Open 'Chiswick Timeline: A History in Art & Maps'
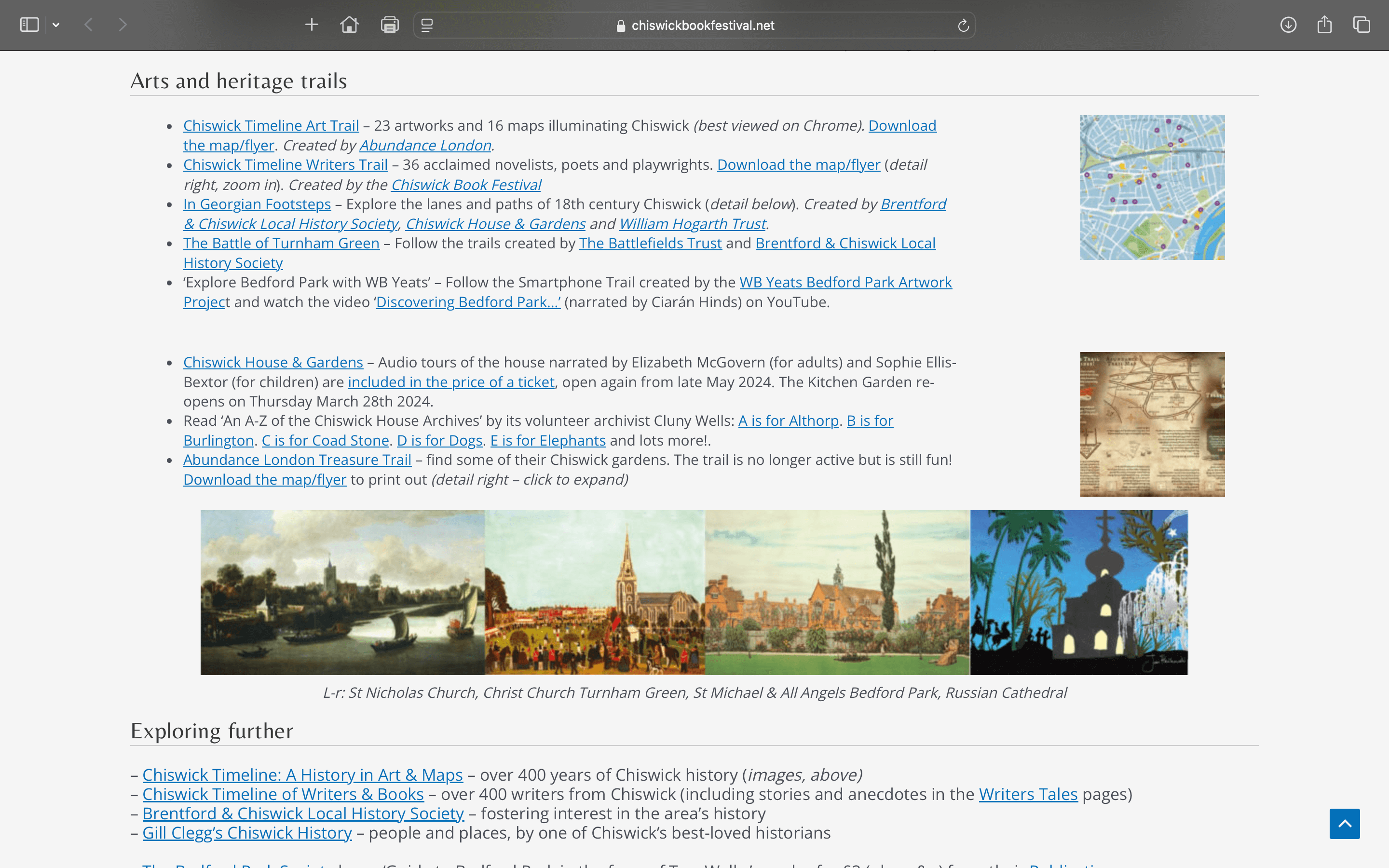 click(x=302, y=775)
